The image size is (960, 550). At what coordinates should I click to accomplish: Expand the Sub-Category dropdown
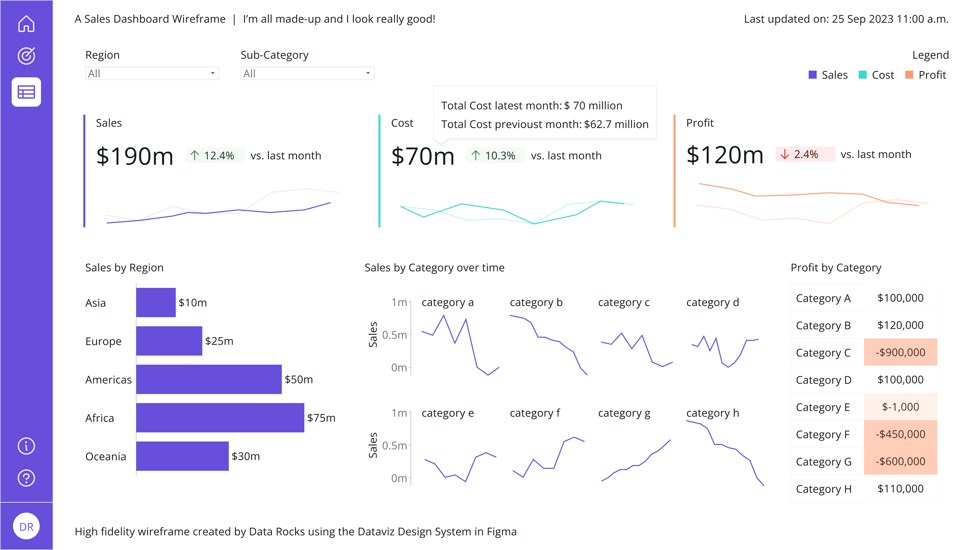pos(307,73)
